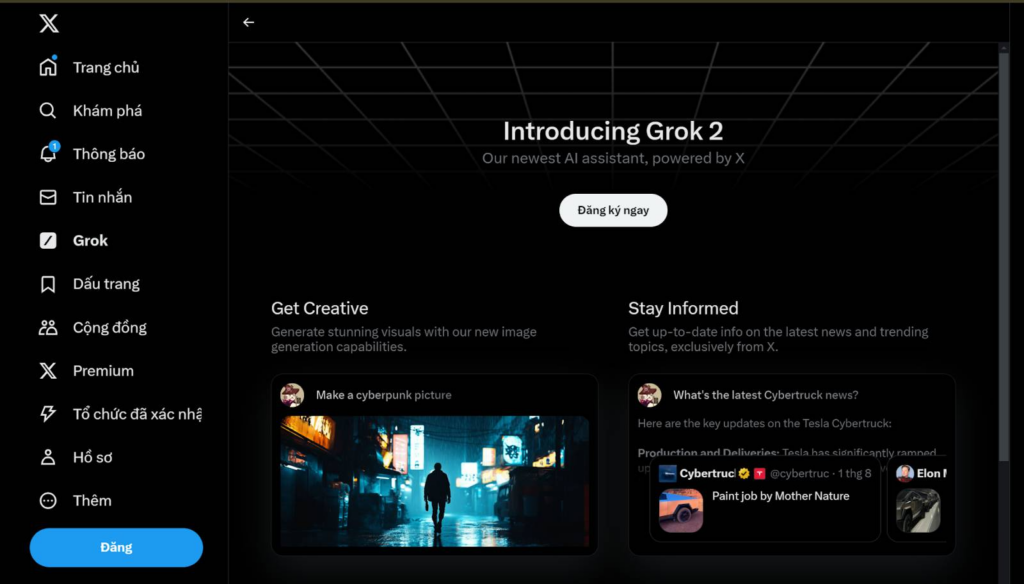Click the cyberpunk street image thumbnail
The height and width of the screenshot is (584, 1024).
click(434, 481)
